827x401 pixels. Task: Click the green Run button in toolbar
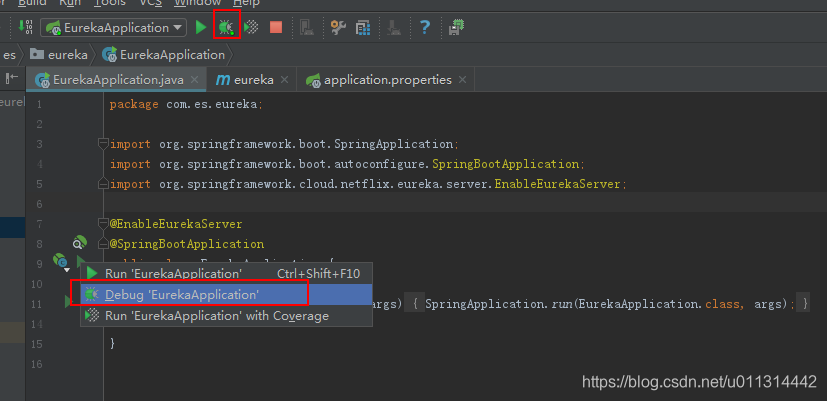[200, 27]
